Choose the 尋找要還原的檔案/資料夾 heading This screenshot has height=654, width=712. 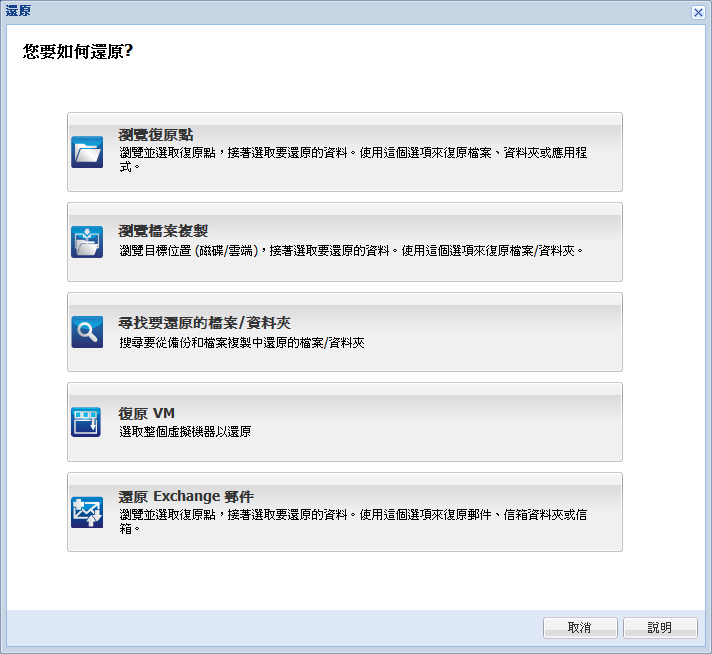click(x=204, y=323)
